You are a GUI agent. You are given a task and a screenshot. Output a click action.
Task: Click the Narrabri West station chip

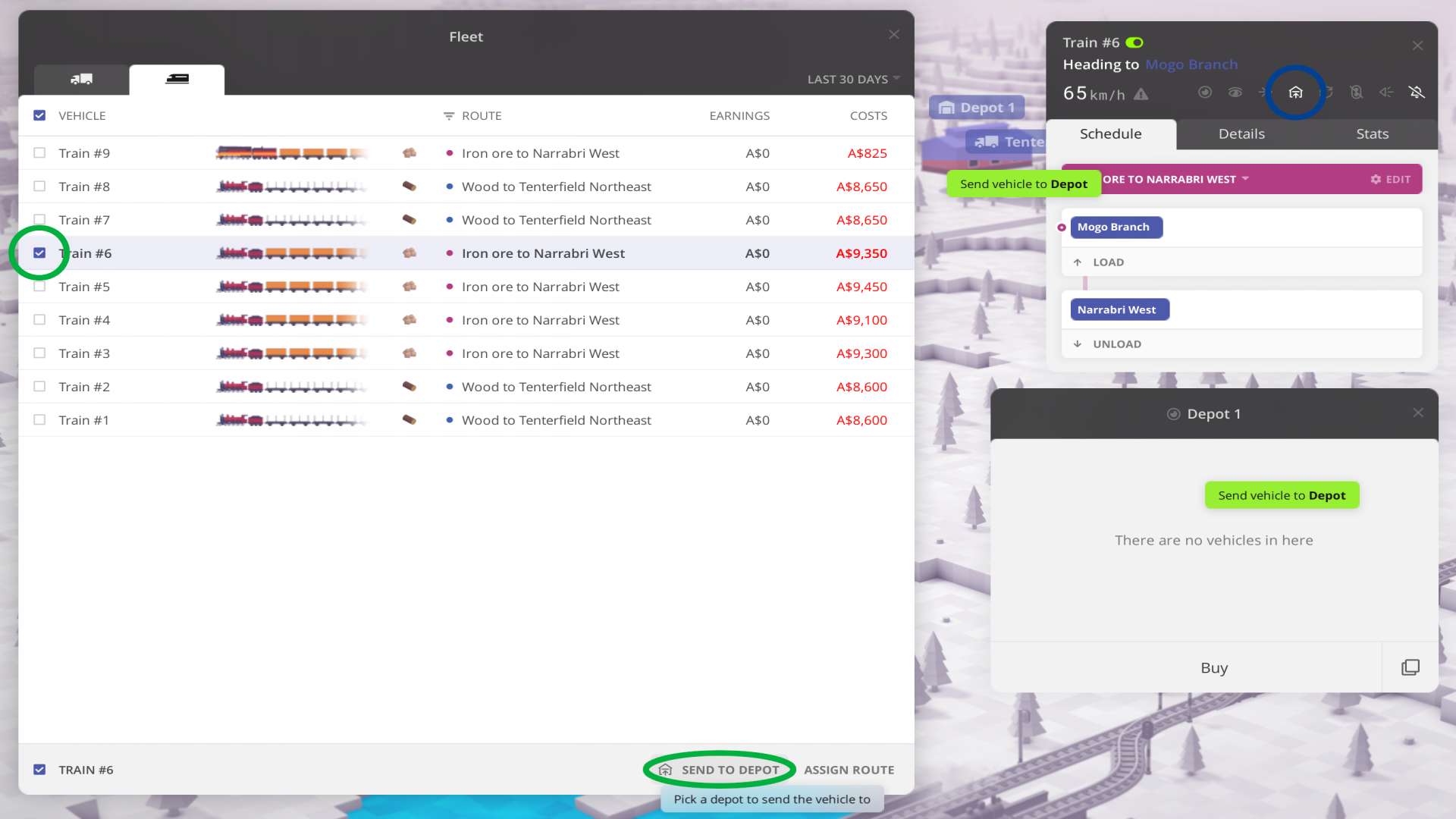pyautogui.click(x=1119, y=309)
